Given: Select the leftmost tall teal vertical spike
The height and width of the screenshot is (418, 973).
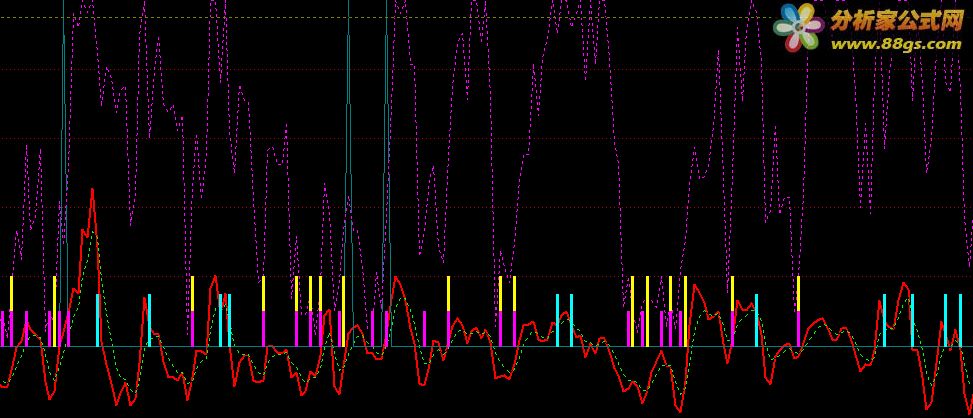Looking at the screenshot, I should pyautogui.click(x=63, y=173).
